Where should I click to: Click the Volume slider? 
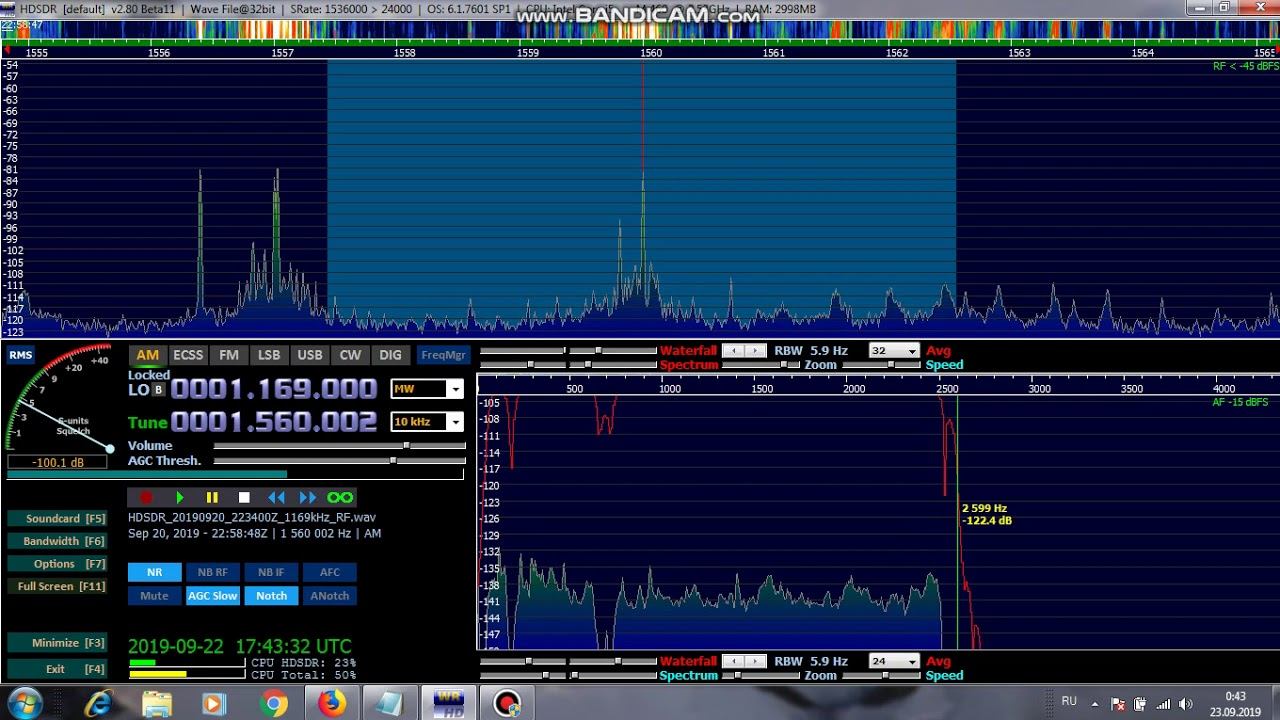point(339,446)
